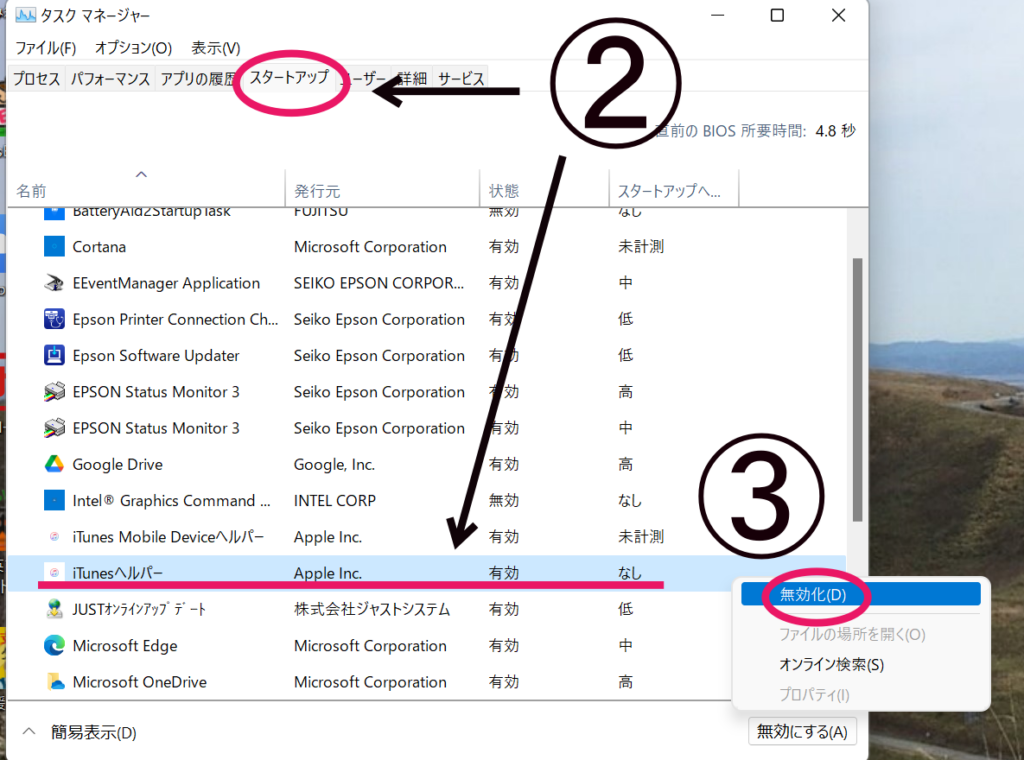Switch to the サービス tab
The height and width of the screenshot is (760, 1024).
click(x=461, y=79)
